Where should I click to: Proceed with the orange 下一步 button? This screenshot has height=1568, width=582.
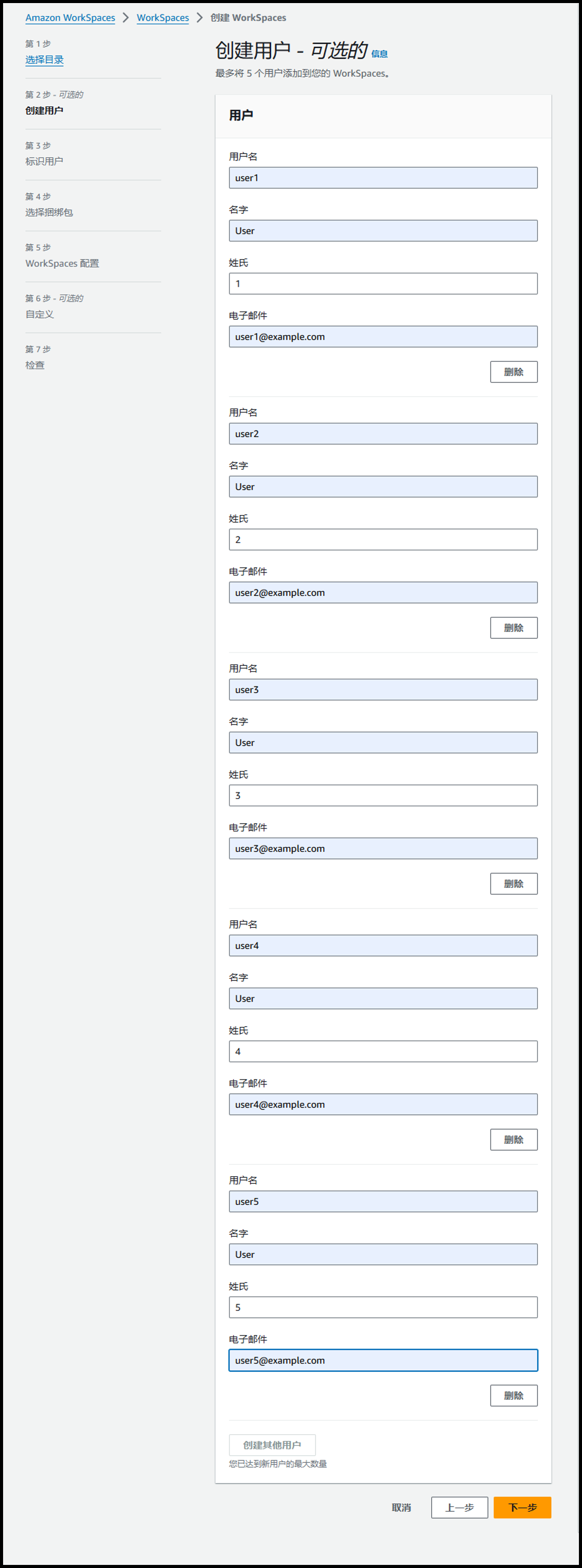click(522, 1508)
